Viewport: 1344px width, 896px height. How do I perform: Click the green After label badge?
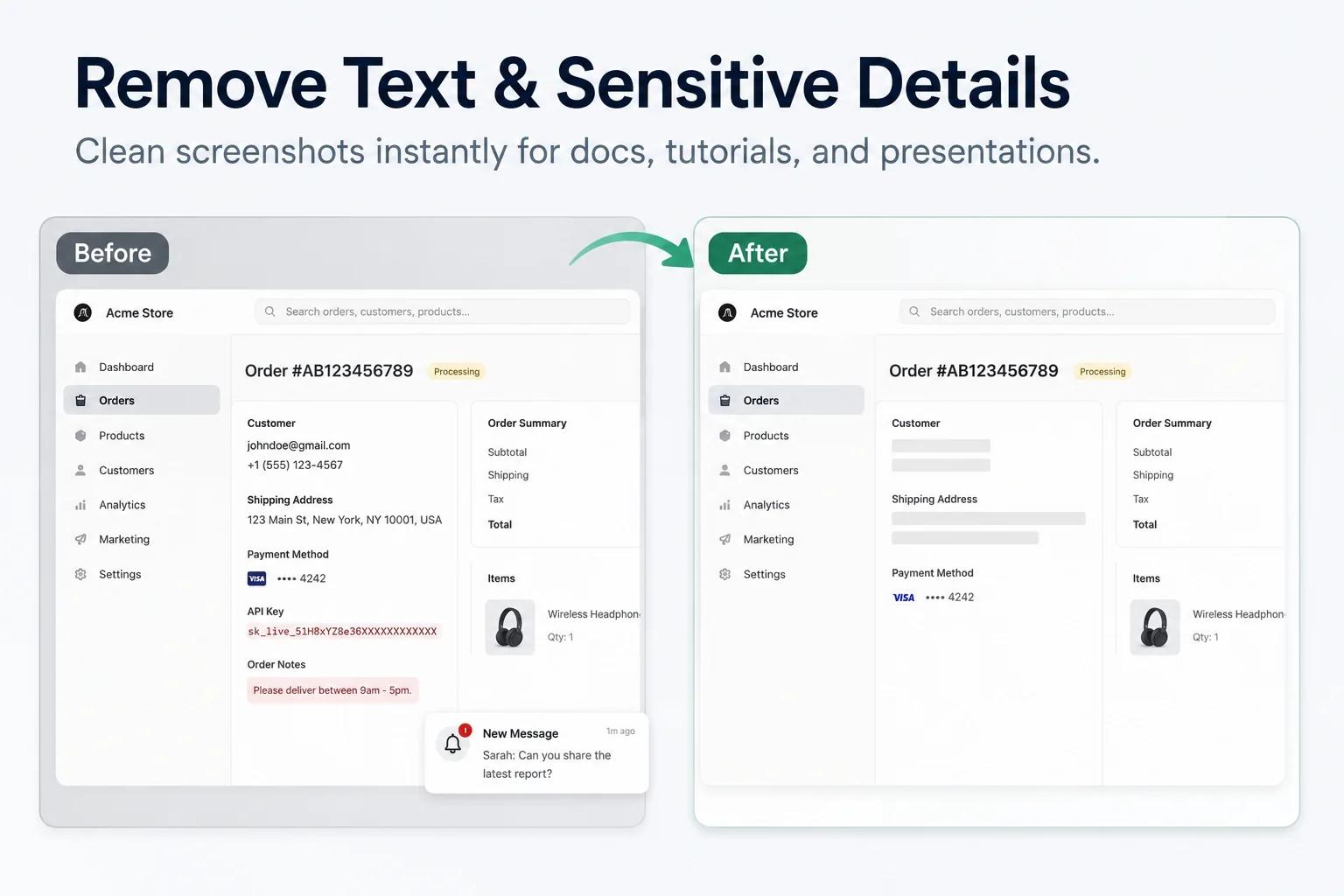(758, 253)
